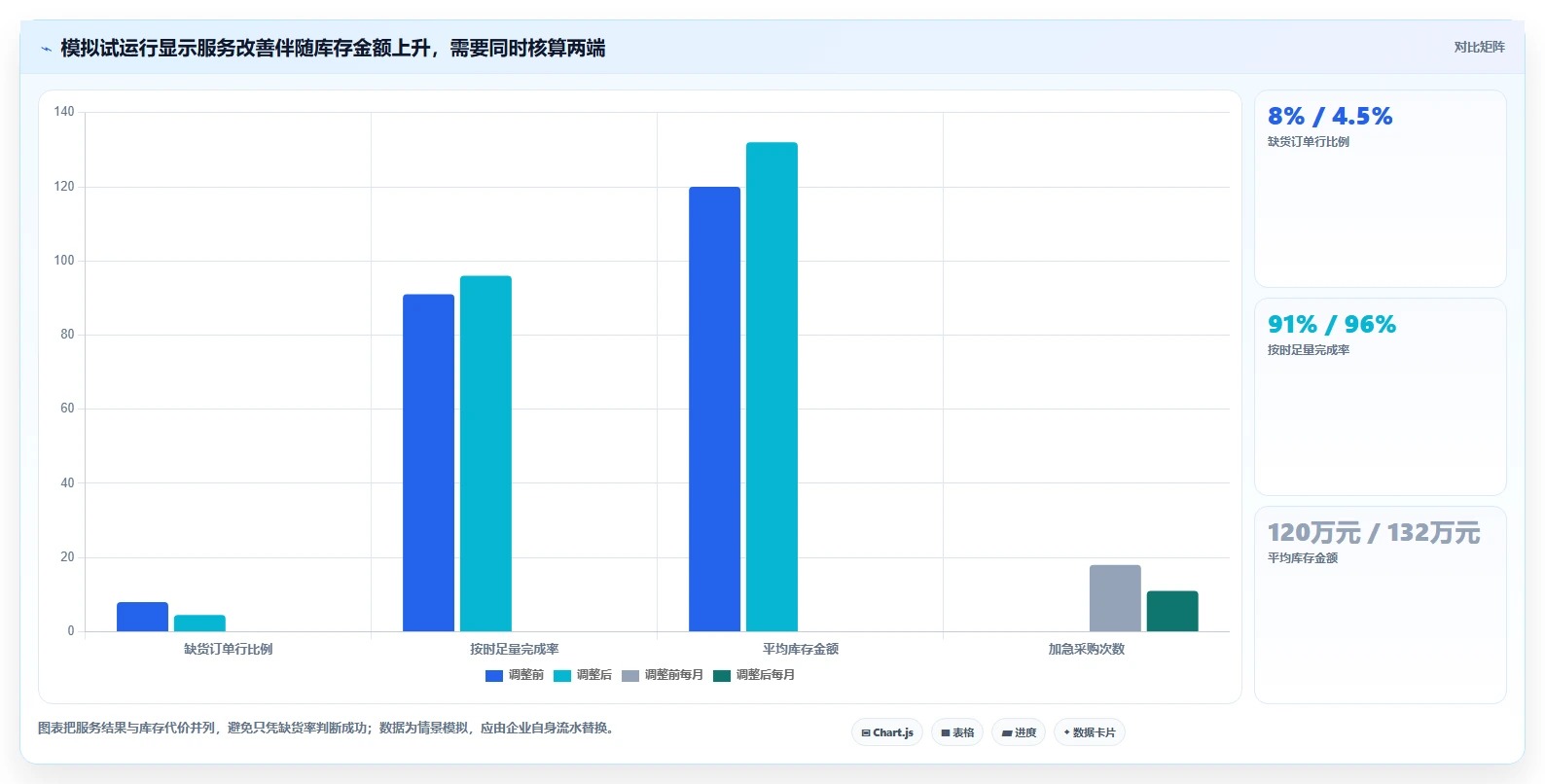Click the 数据卡片 chip in the footer
The width and height of the screenshot is (1545, 784).
1090,732
